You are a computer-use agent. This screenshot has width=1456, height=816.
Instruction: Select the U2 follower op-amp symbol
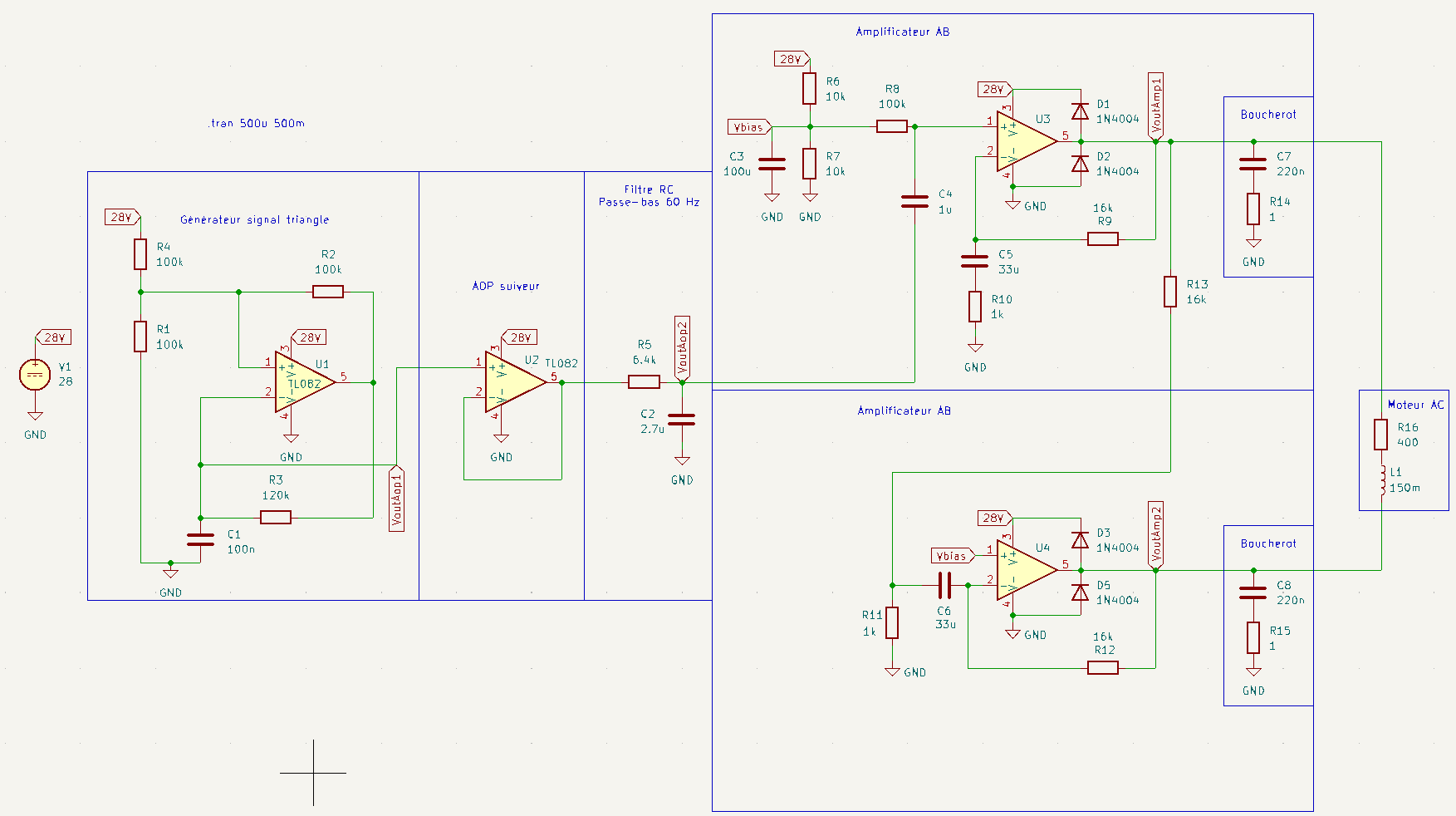[516, 381]
